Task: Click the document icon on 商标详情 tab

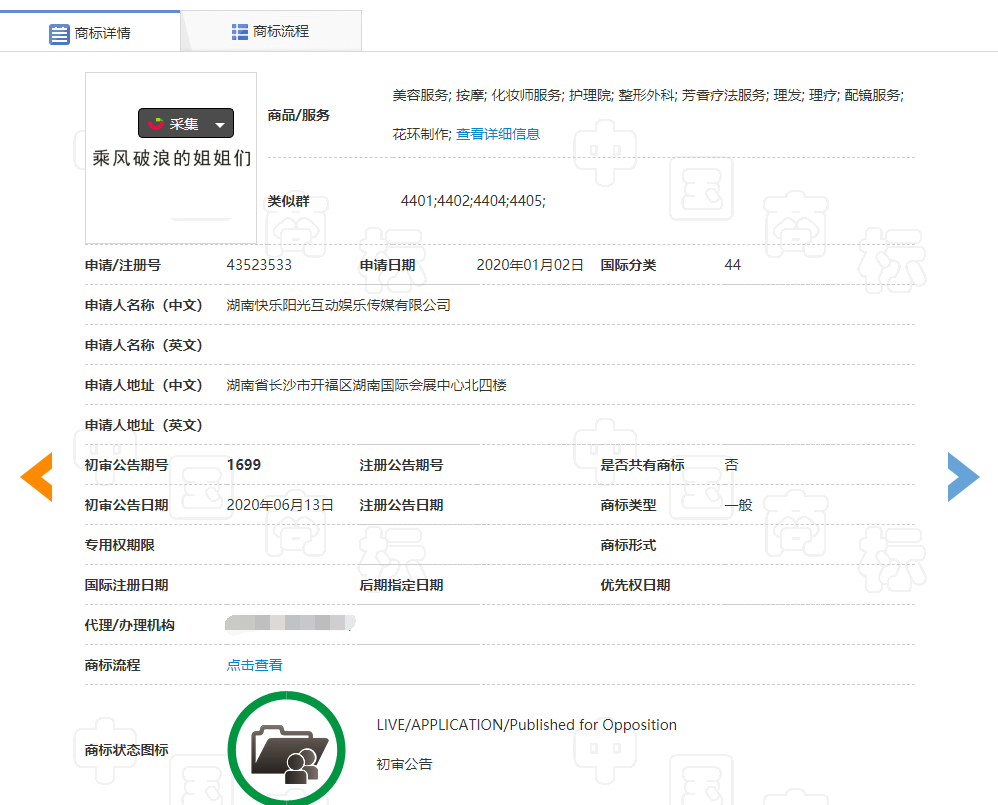Action: (60, 33)
